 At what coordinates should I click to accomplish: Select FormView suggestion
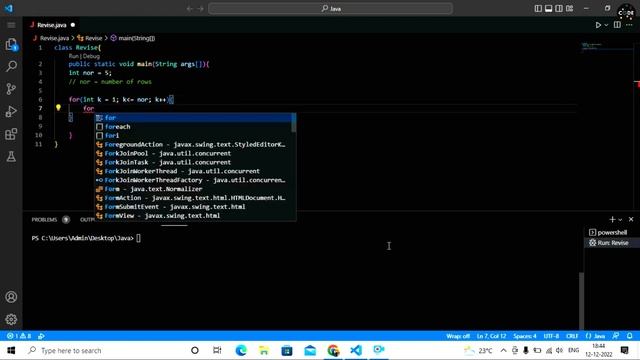pyautogui.click(x=193, y=216)
